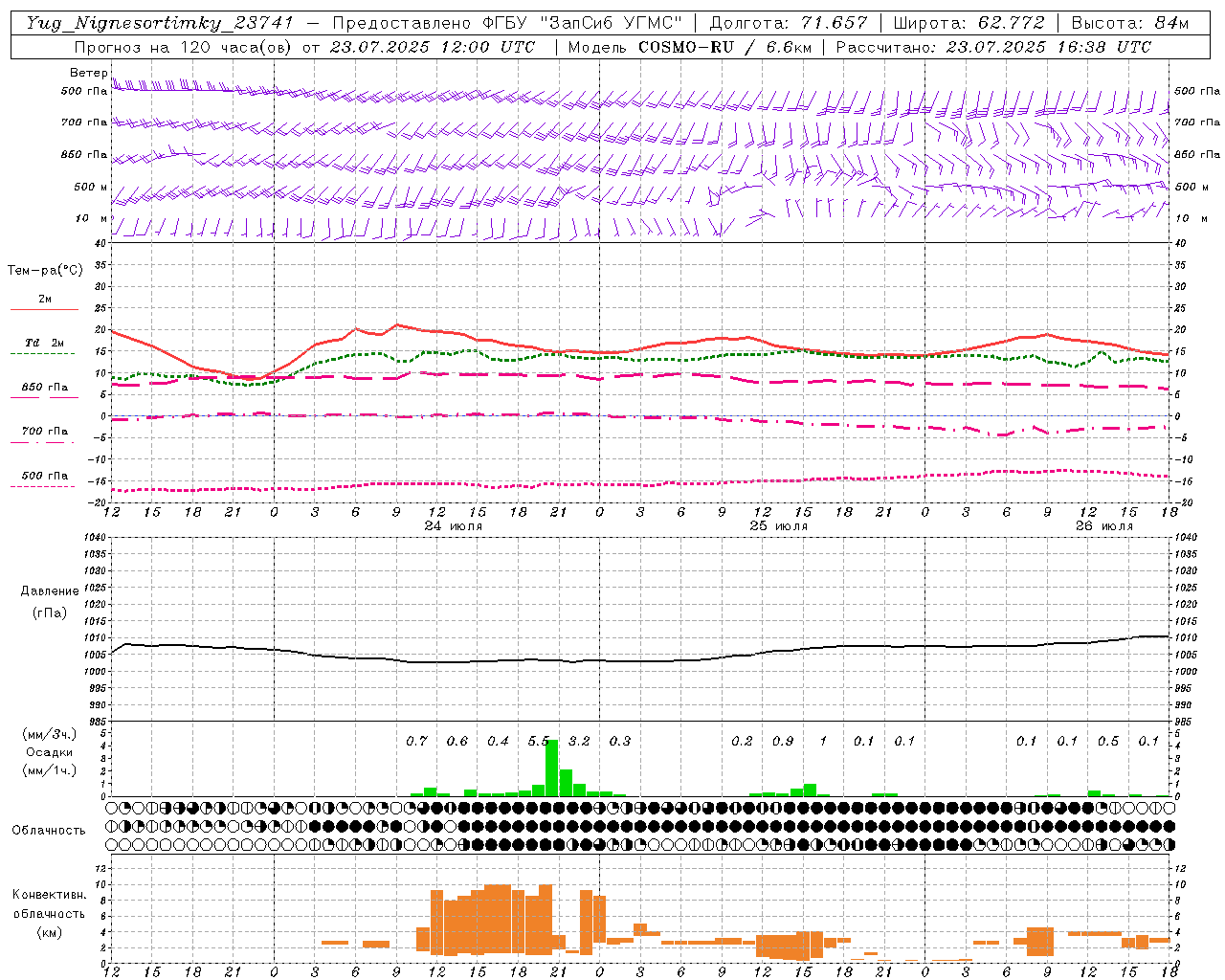Click the Конвективн. облачность label
This screenshot has height=980, width=1225.
(x=49, y=903)
